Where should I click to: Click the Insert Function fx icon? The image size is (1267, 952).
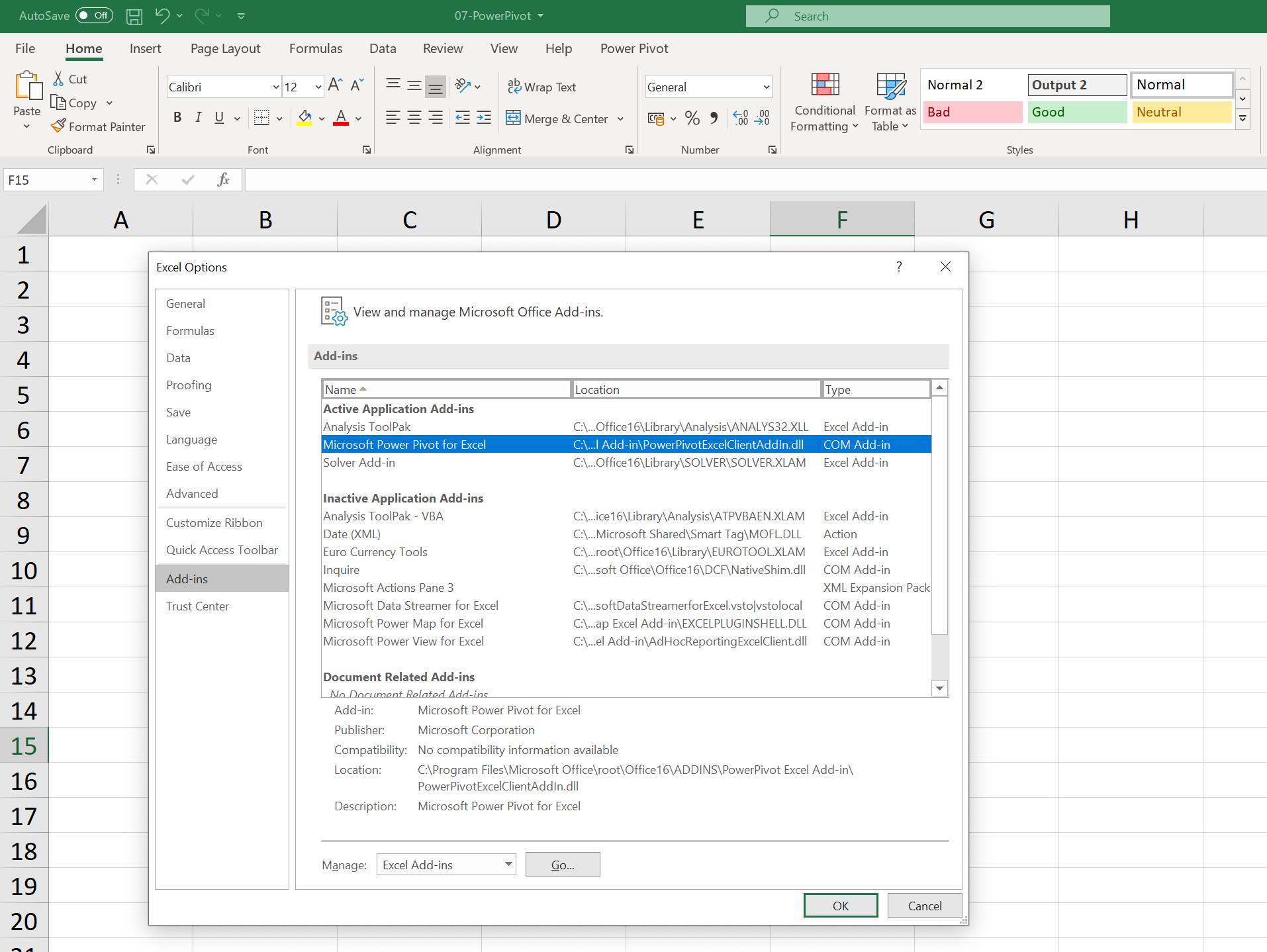[224, 179]
